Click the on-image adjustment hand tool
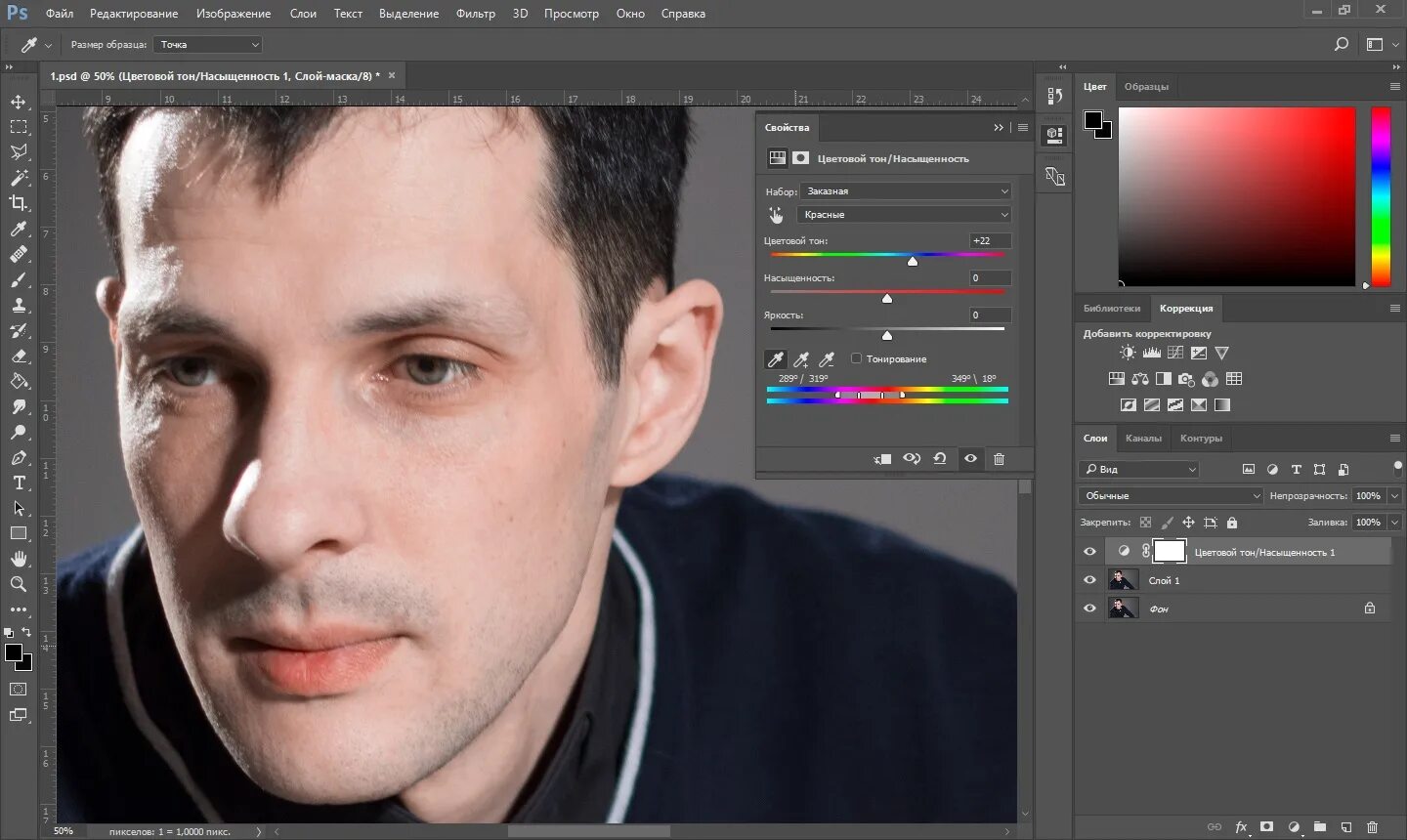The height and width of the screenshot is (840, 1407). point(776,215)
